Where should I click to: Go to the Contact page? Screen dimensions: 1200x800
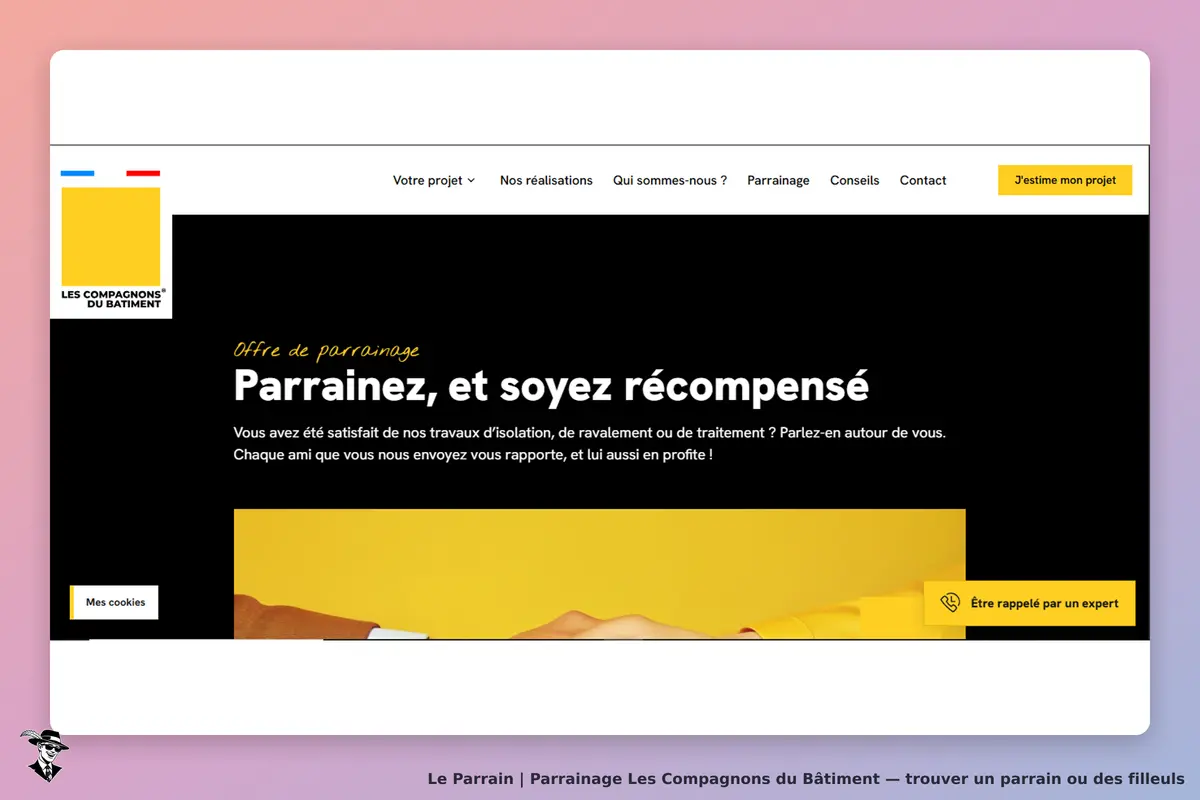coord(923,181)
